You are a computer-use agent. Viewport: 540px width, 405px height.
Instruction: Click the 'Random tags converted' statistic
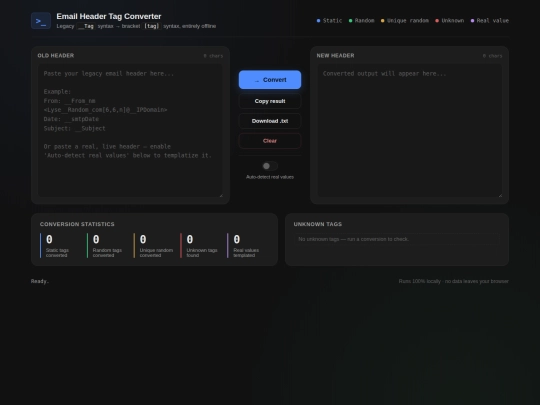107,246
